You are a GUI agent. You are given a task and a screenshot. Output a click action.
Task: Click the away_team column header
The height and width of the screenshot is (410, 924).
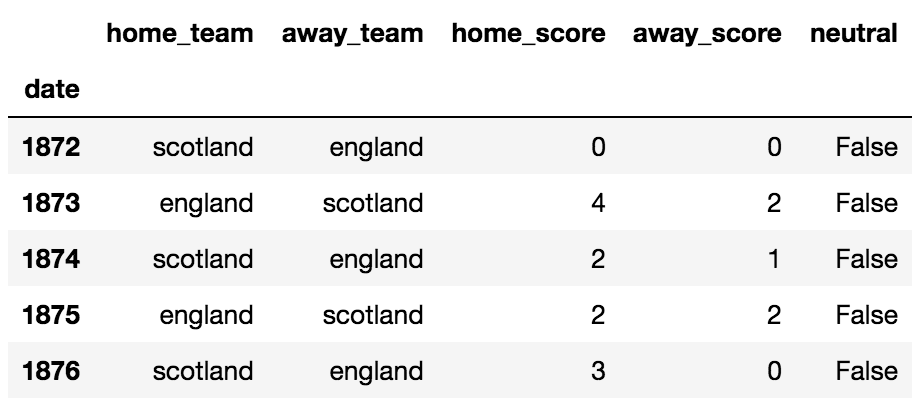352,33
